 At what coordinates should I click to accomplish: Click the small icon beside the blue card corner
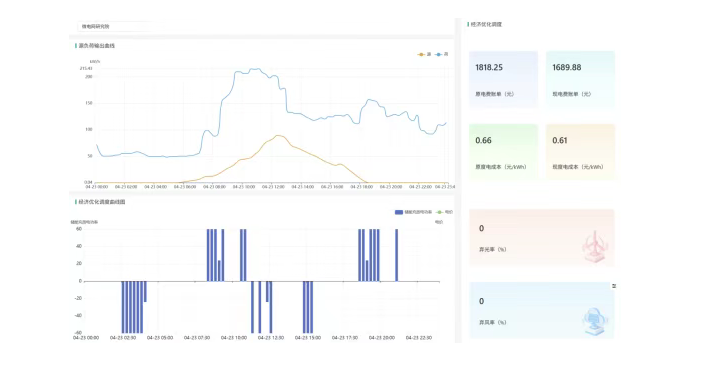[614, 286]
